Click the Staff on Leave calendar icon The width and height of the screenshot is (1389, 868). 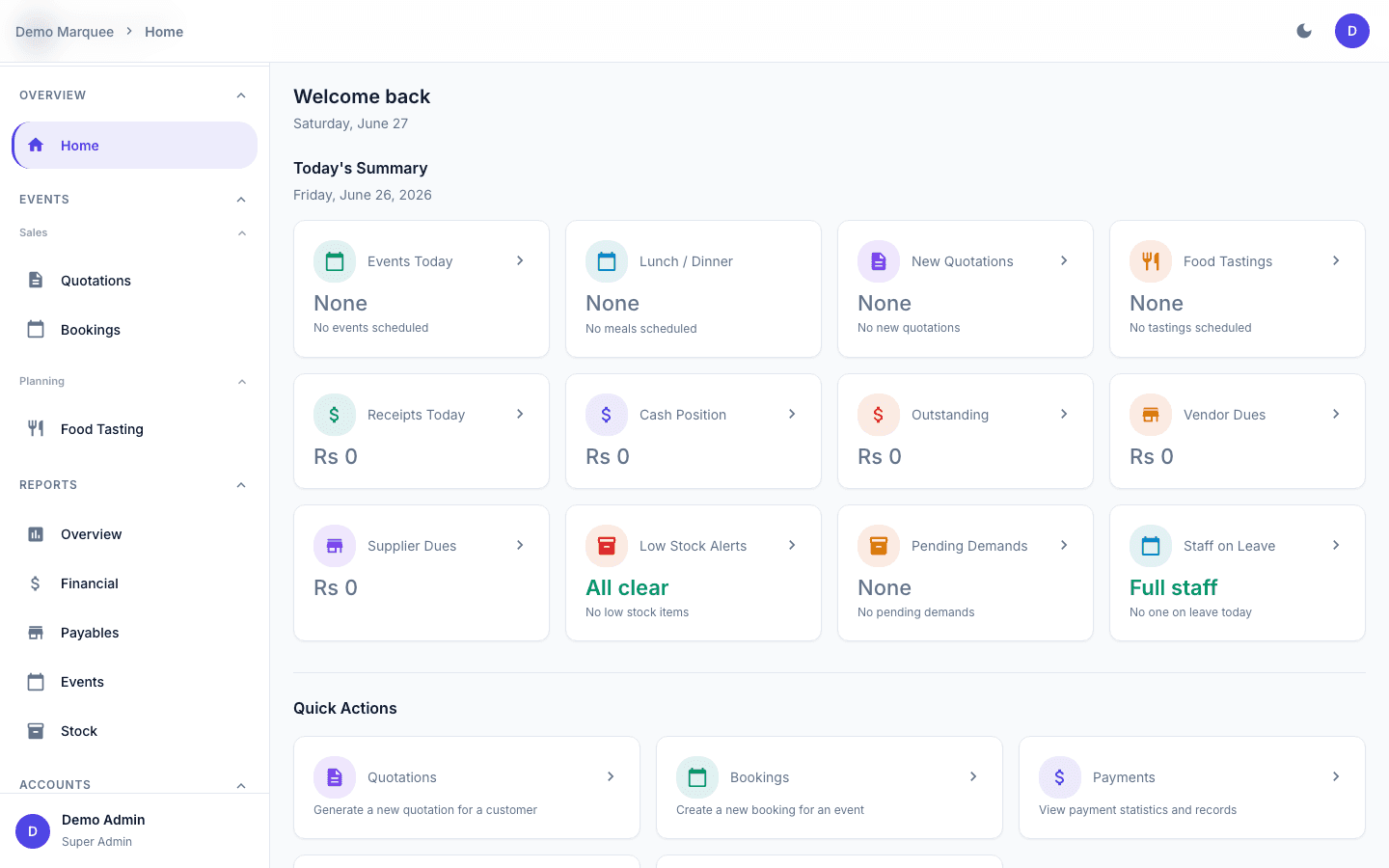pos(1151,546)
